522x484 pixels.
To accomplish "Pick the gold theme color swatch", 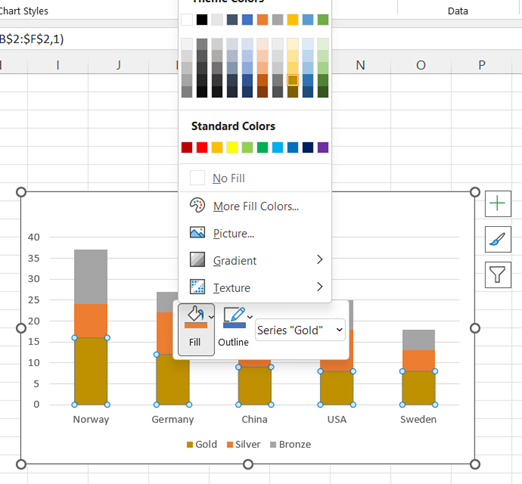I will (x=293, y=20).
